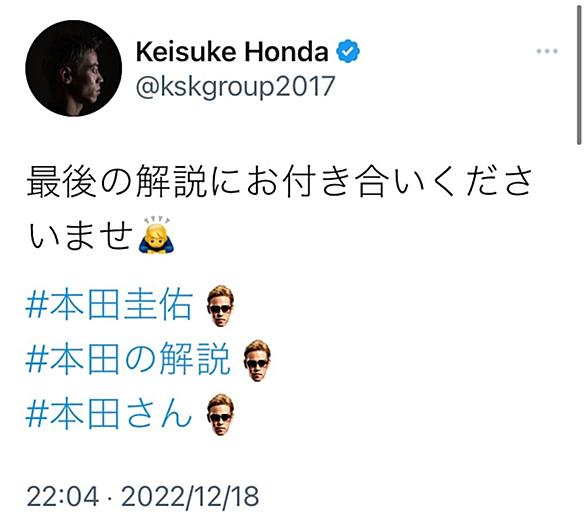The height and width of the screenshot is (526, 586).
Task: Click the 22:04 timestamp
Action: tap(63, 497)
